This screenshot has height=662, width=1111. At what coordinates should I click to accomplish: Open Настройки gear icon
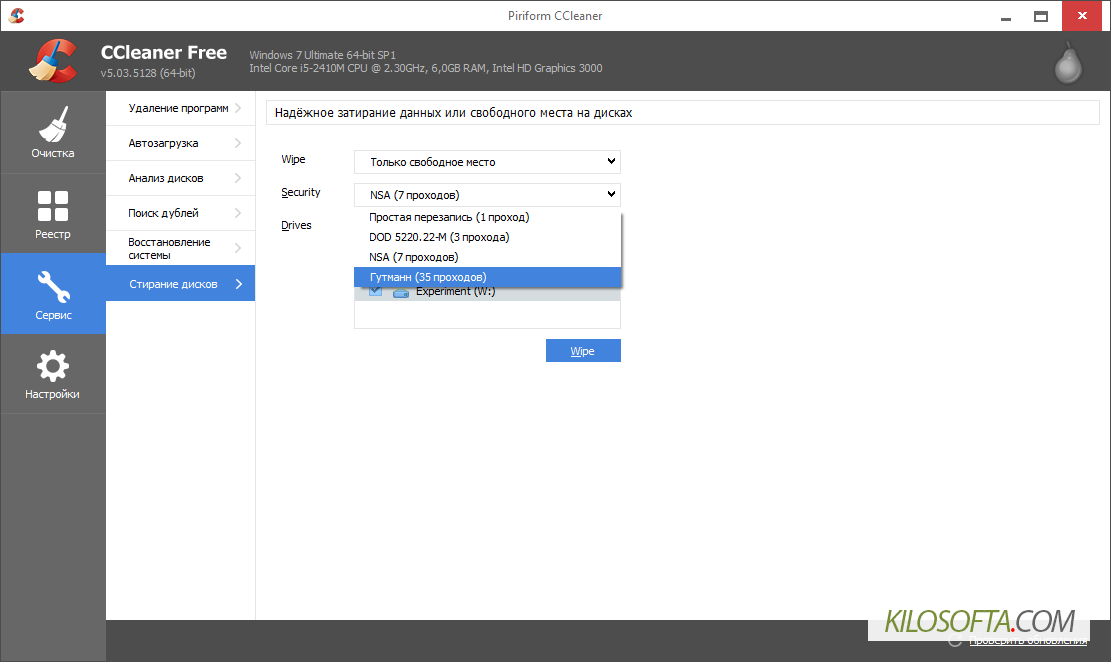(53, 367)
